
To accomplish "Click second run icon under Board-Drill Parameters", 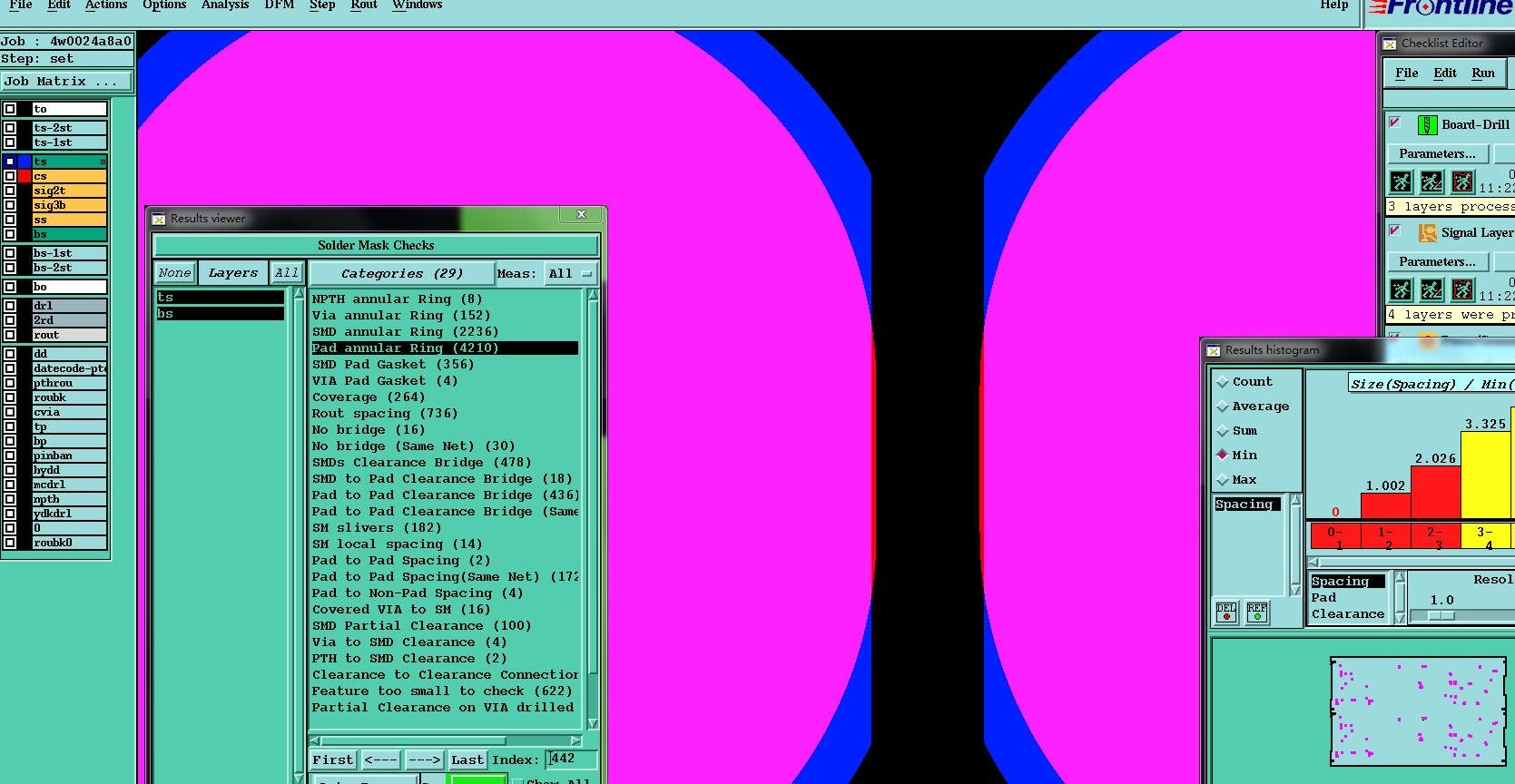I will coord(1431,181).
